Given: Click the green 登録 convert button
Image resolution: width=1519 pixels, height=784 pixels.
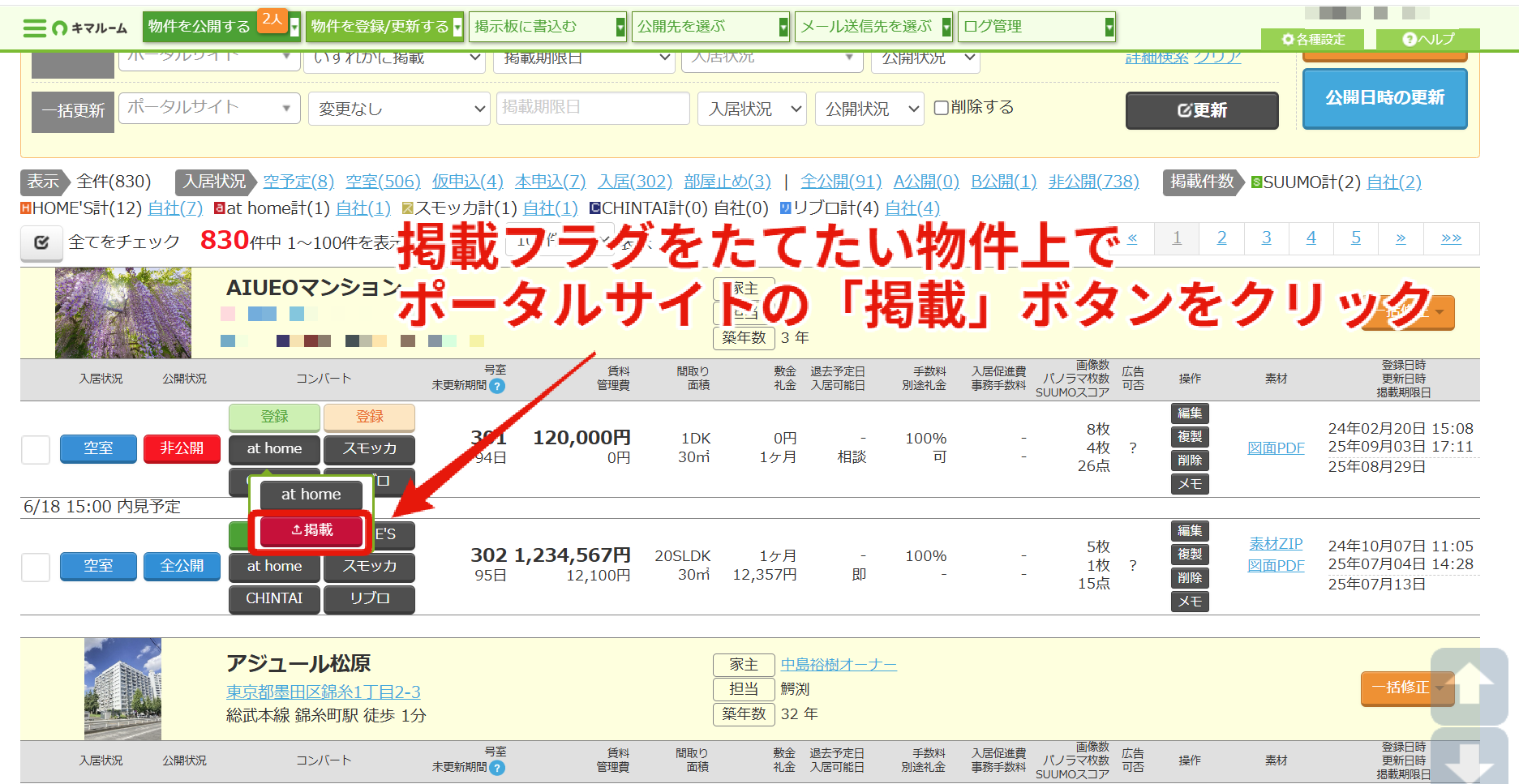Looking at the screenshot, I should click(274, 417).
